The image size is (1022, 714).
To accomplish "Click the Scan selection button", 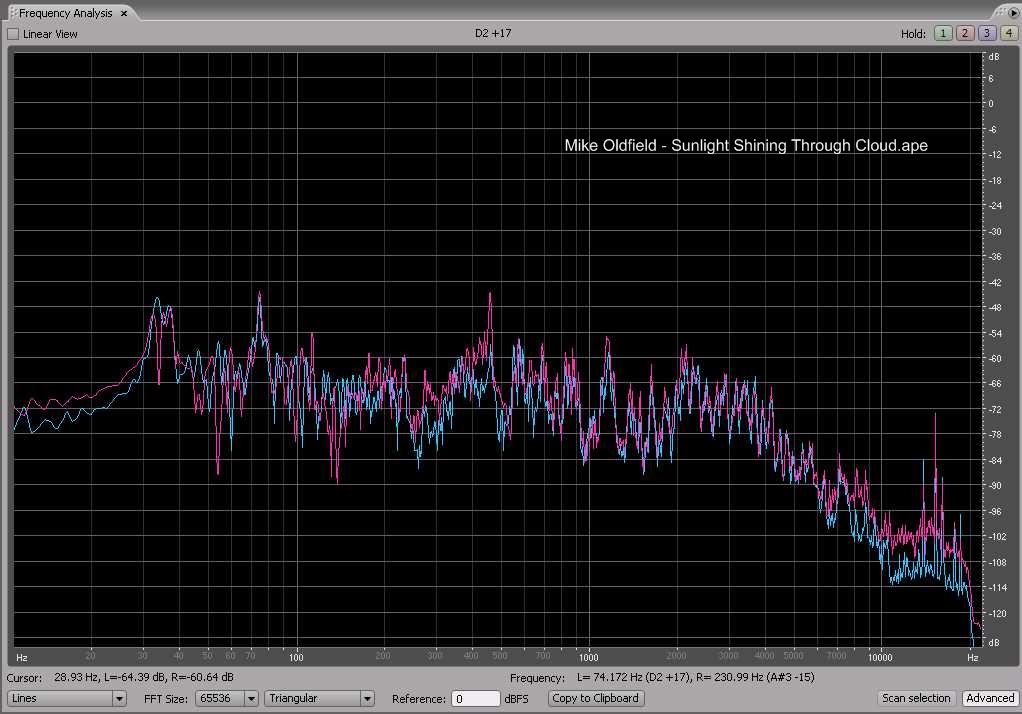I will (916, 698).
